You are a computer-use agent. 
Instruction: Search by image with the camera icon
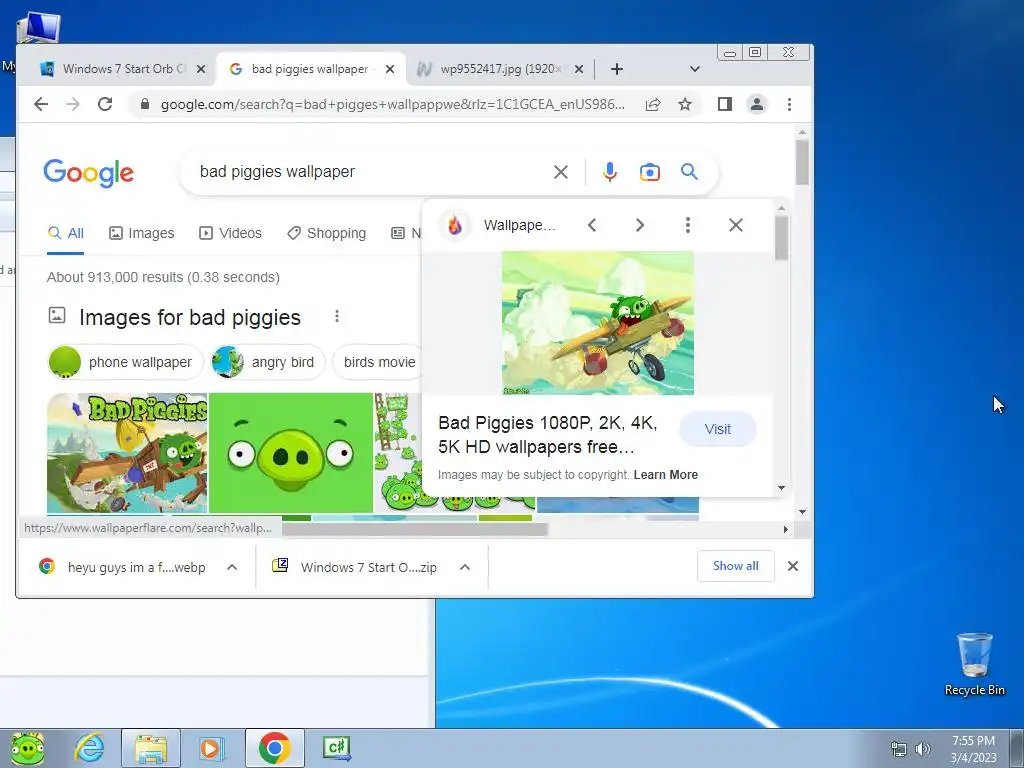coord(649,172)
